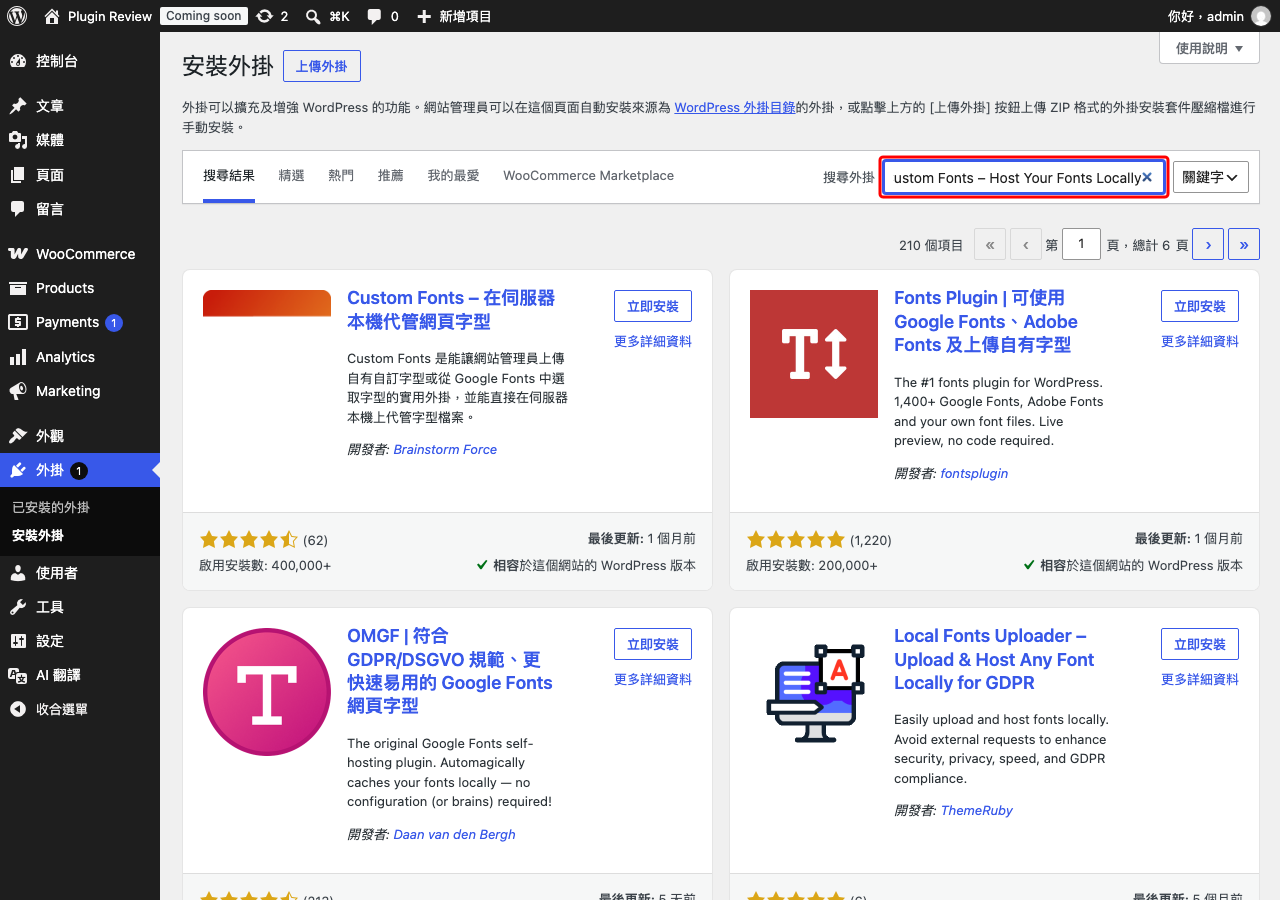Click the plugin search input field

point(1024,177)
